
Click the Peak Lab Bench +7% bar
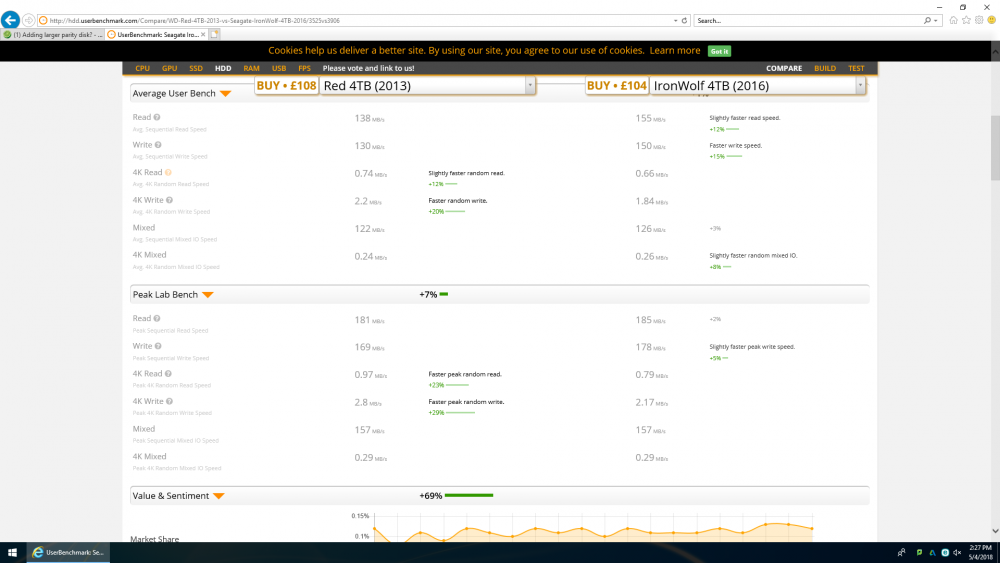[x=444, y=294]
